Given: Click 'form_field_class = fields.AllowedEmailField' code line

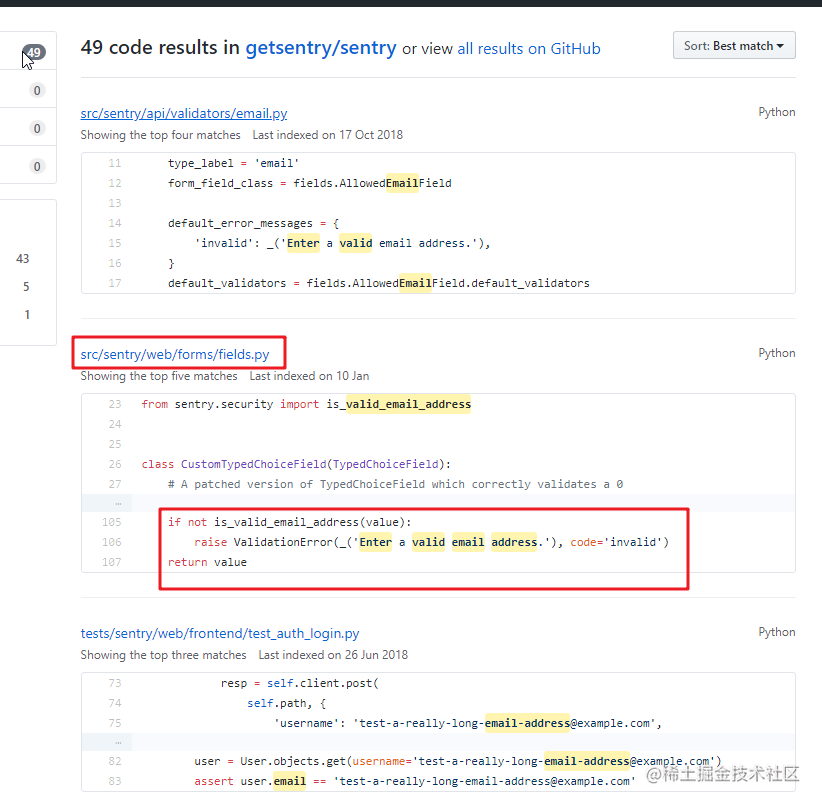Looking at the screenshot, I should [309, 183].
